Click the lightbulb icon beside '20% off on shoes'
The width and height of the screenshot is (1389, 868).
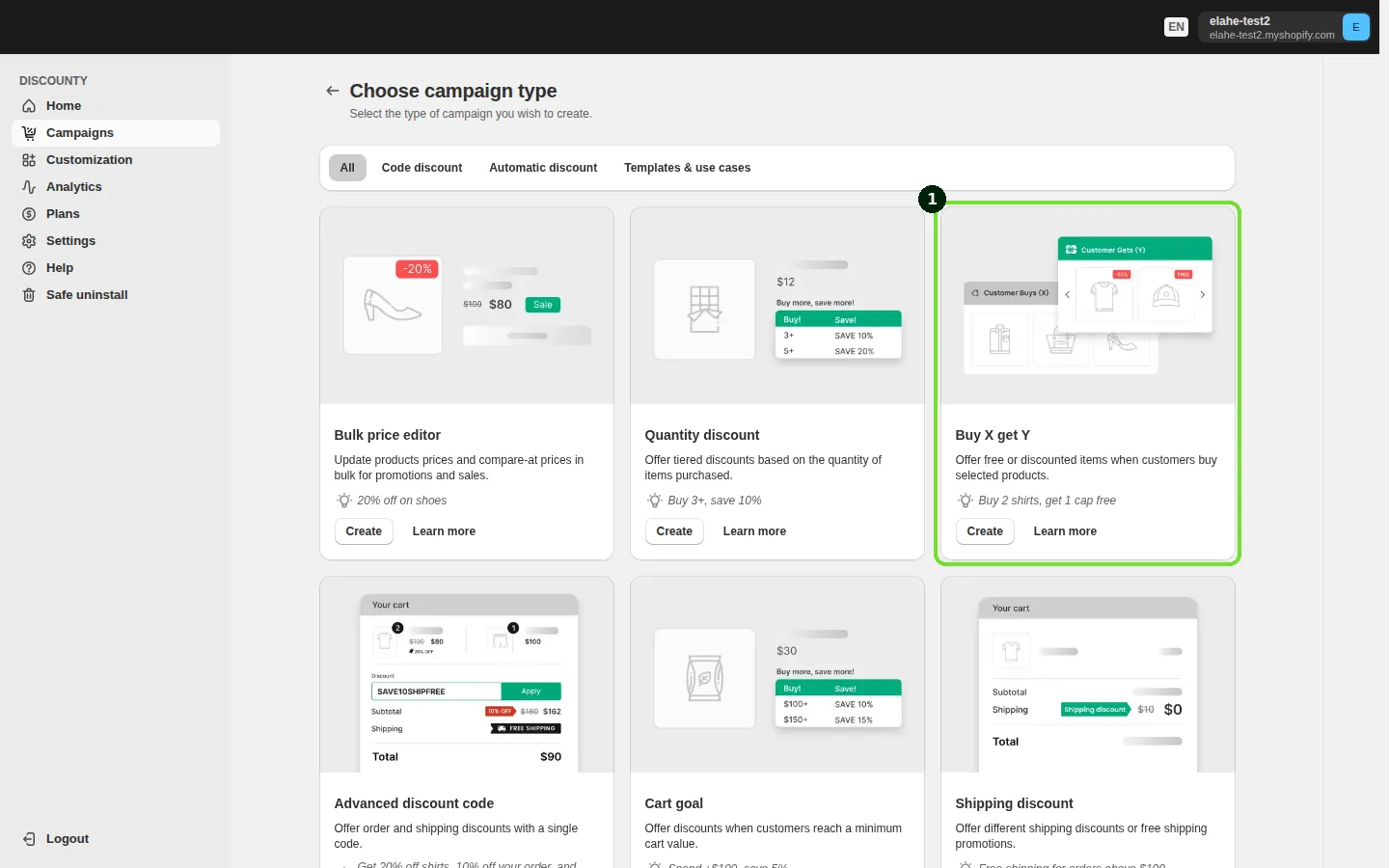tap(343, 501)
